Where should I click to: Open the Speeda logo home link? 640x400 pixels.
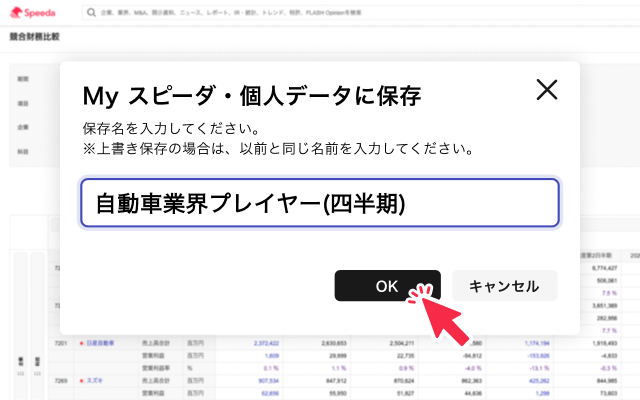tap(33, 13)
